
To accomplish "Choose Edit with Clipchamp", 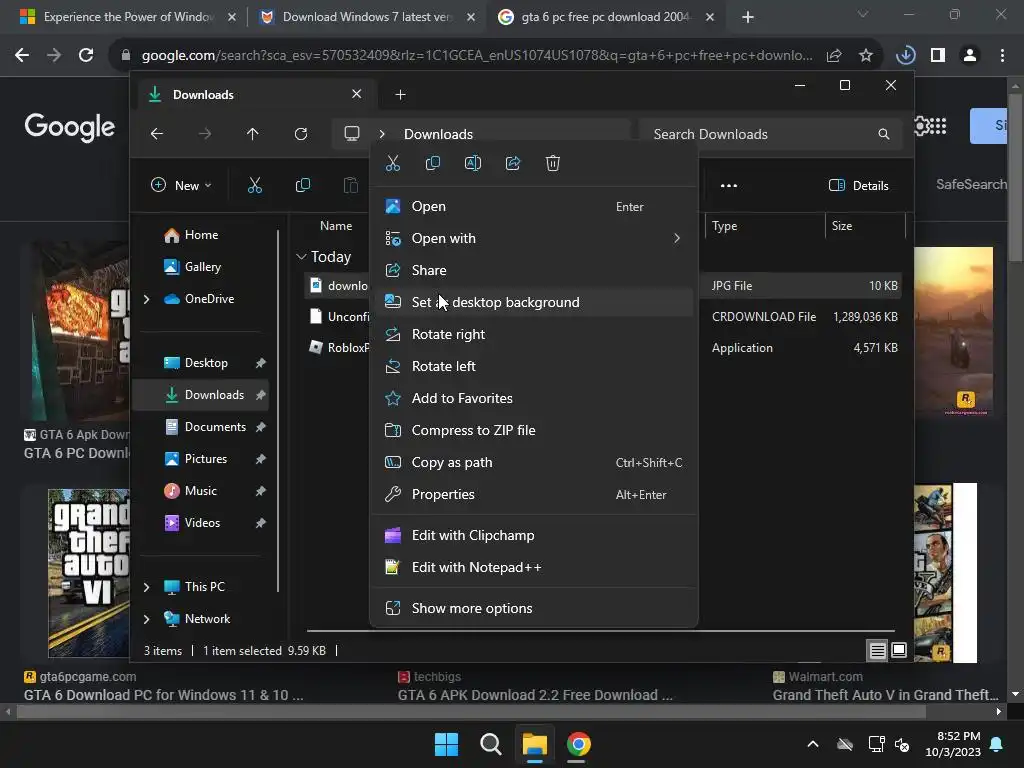I will coord(534,536).
